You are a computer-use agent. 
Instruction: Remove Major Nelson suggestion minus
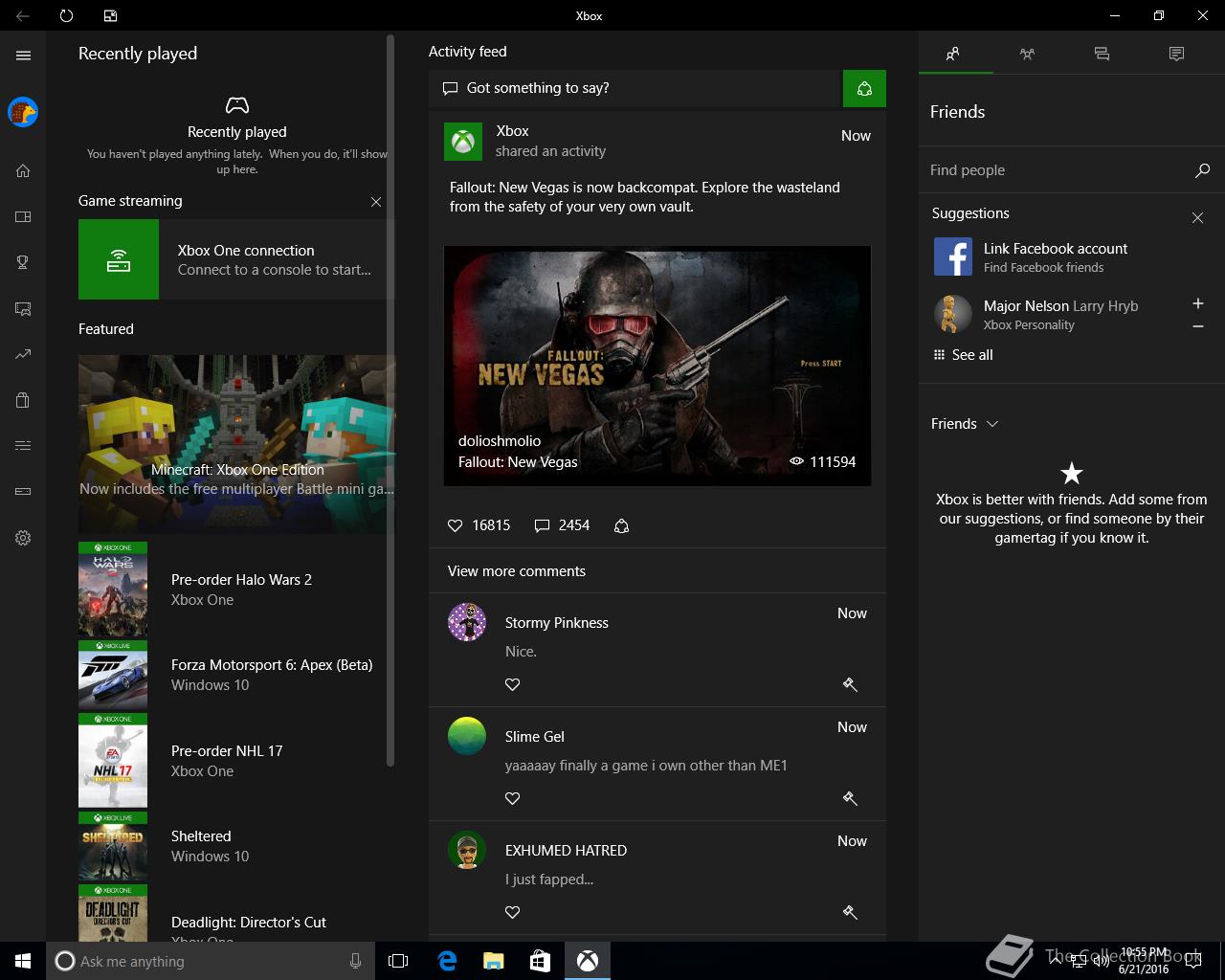pos(1197,326)
